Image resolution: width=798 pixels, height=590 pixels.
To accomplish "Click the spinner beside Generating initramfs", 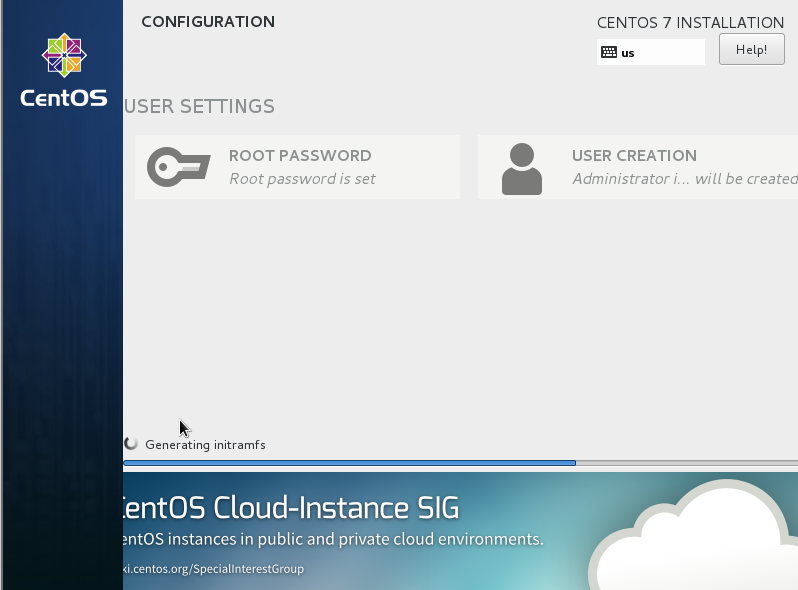I will 131,444.
